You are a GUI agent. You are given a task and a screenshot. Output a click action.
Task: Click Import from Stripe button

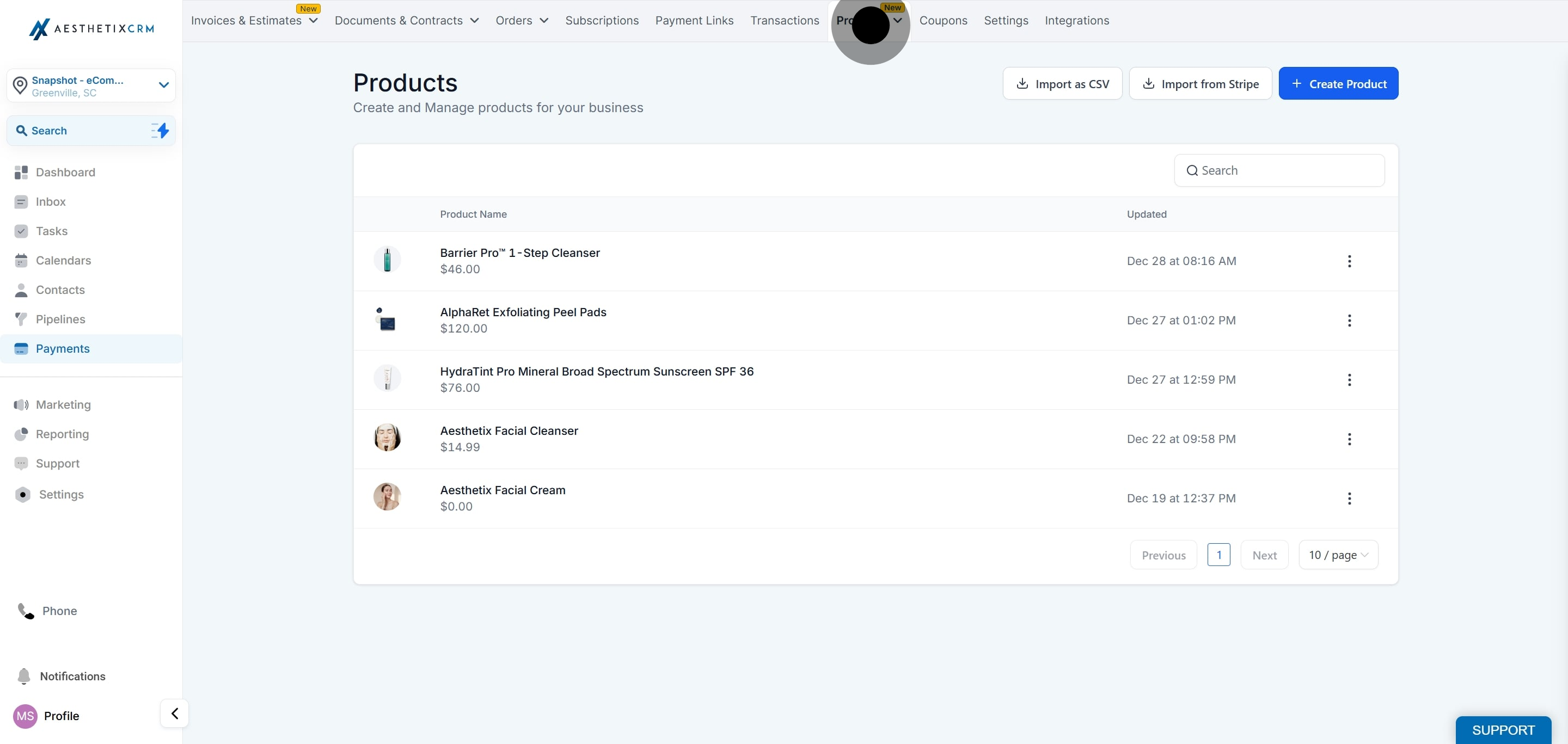pos(1200,84)
